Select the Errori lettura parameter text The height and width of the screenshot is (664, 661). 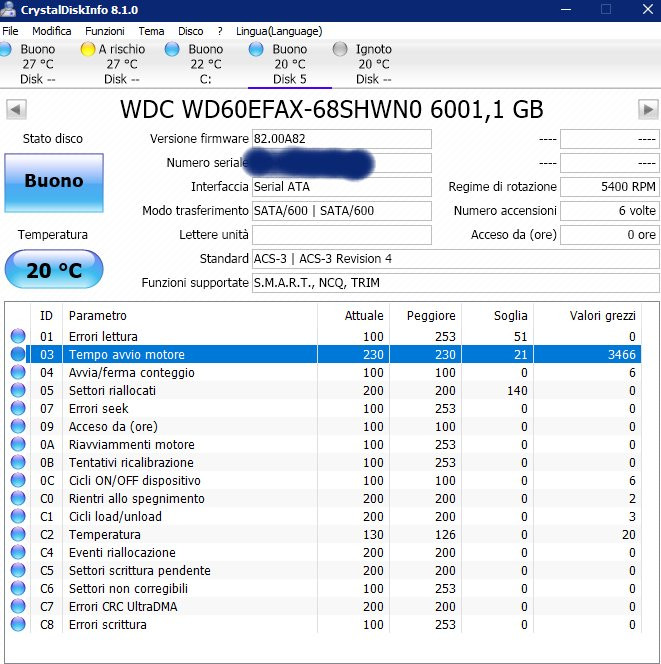pyautogui.click(x=103, y=337)
